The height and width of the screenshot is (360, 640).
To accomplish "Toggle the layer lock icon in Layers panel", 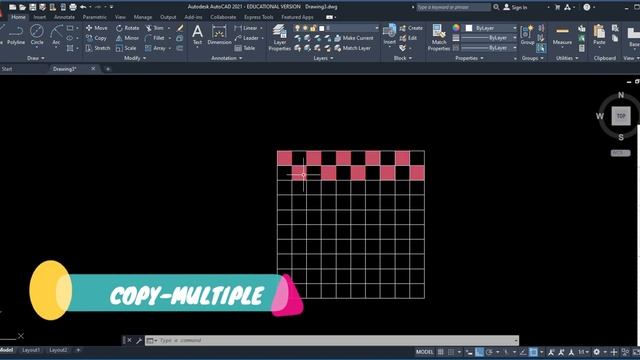I will pos(313,28).
